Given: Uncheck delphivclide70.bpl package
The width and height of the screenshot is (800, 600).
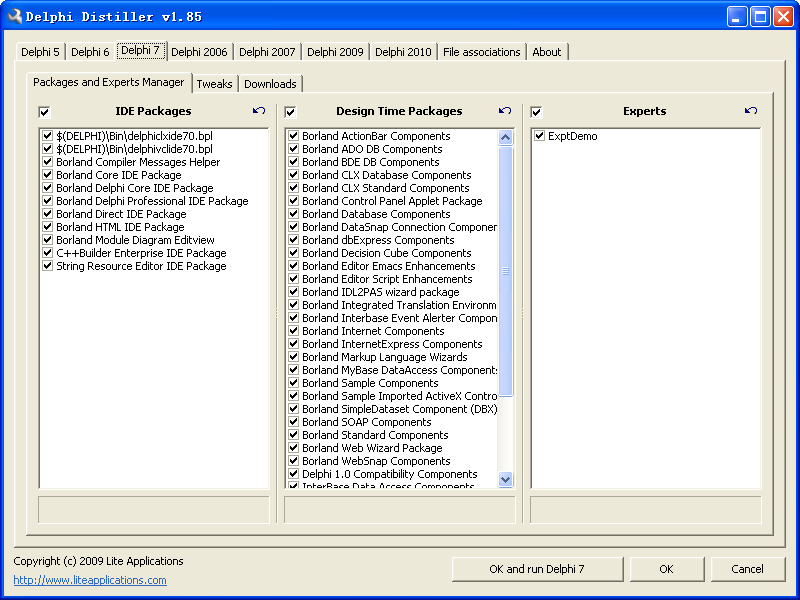Looking at the screenshot, I should 47,149.
